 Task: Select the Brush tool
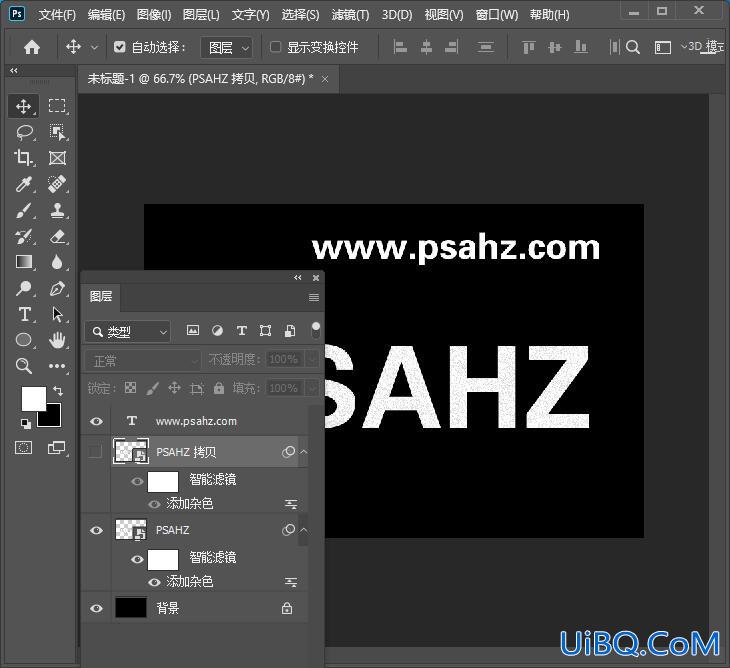[23, 210]
